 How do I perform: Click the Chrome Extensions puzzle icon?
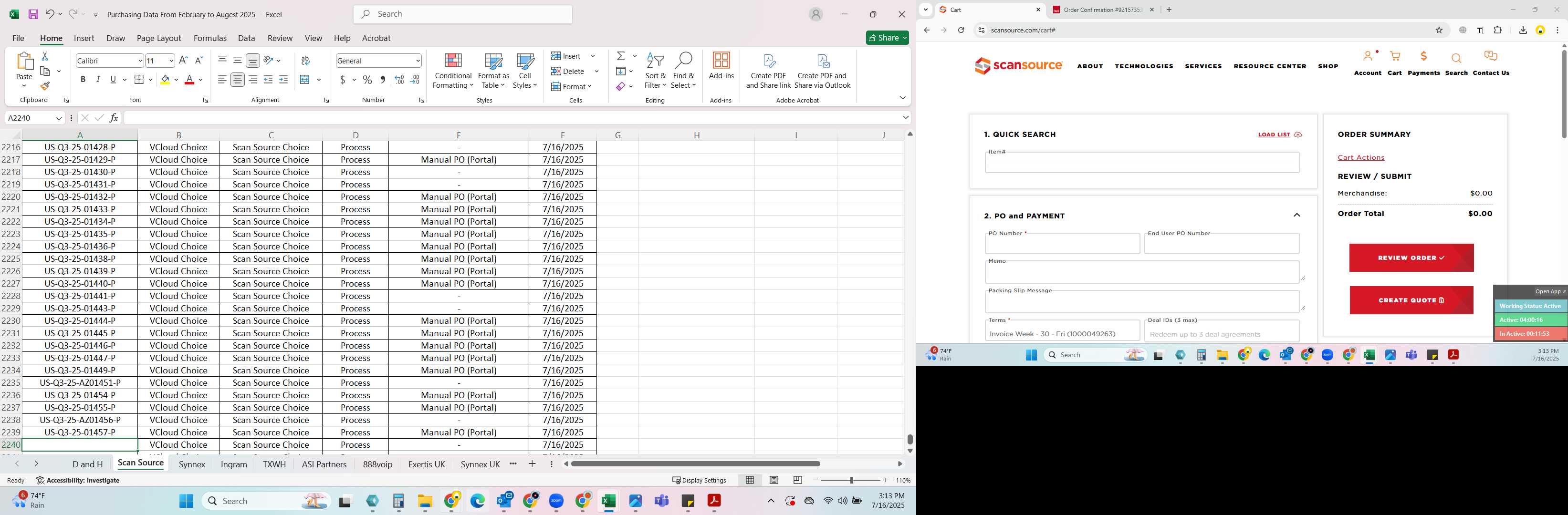tap(1498, 31)
